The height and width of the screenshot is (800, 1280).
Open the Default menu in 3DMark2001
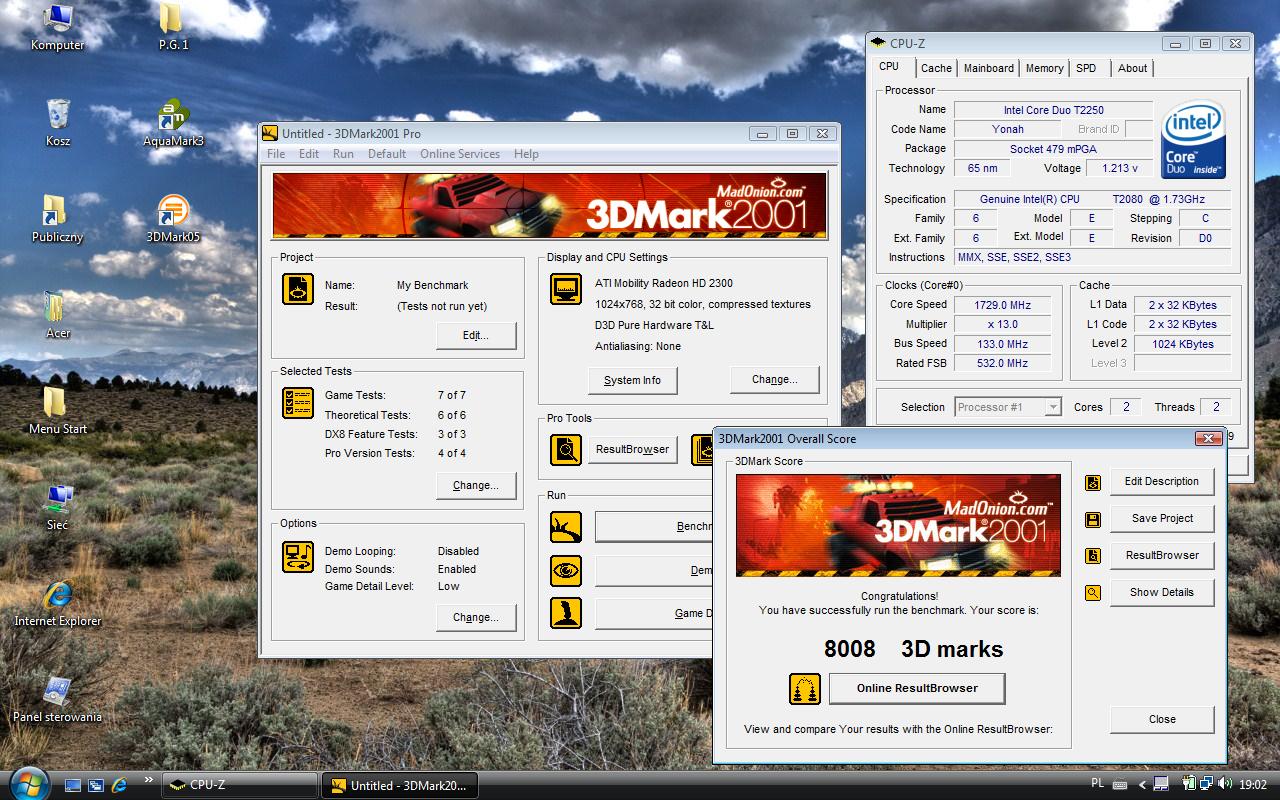pyautogui.click(x=387, y=154)
